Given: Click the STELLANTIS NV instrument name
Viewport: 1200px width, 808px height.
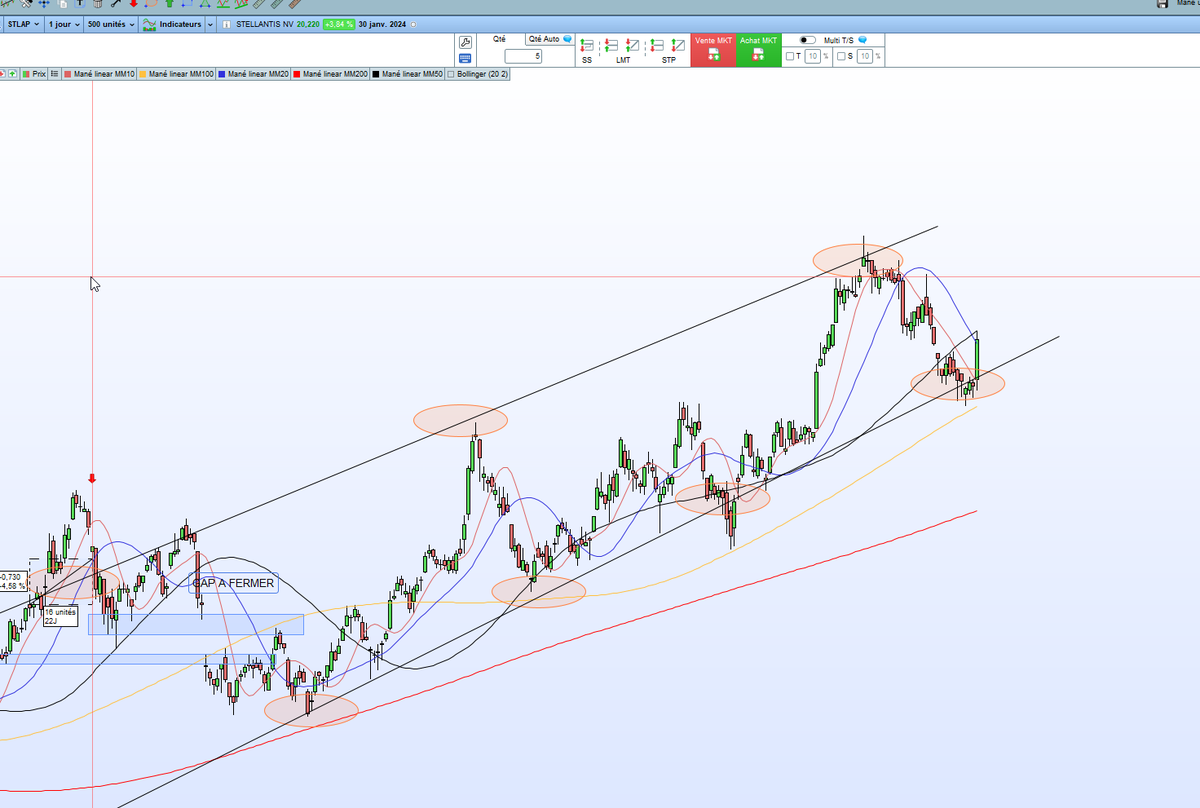Looking at the screenshot, I should [x=264, y=24].
